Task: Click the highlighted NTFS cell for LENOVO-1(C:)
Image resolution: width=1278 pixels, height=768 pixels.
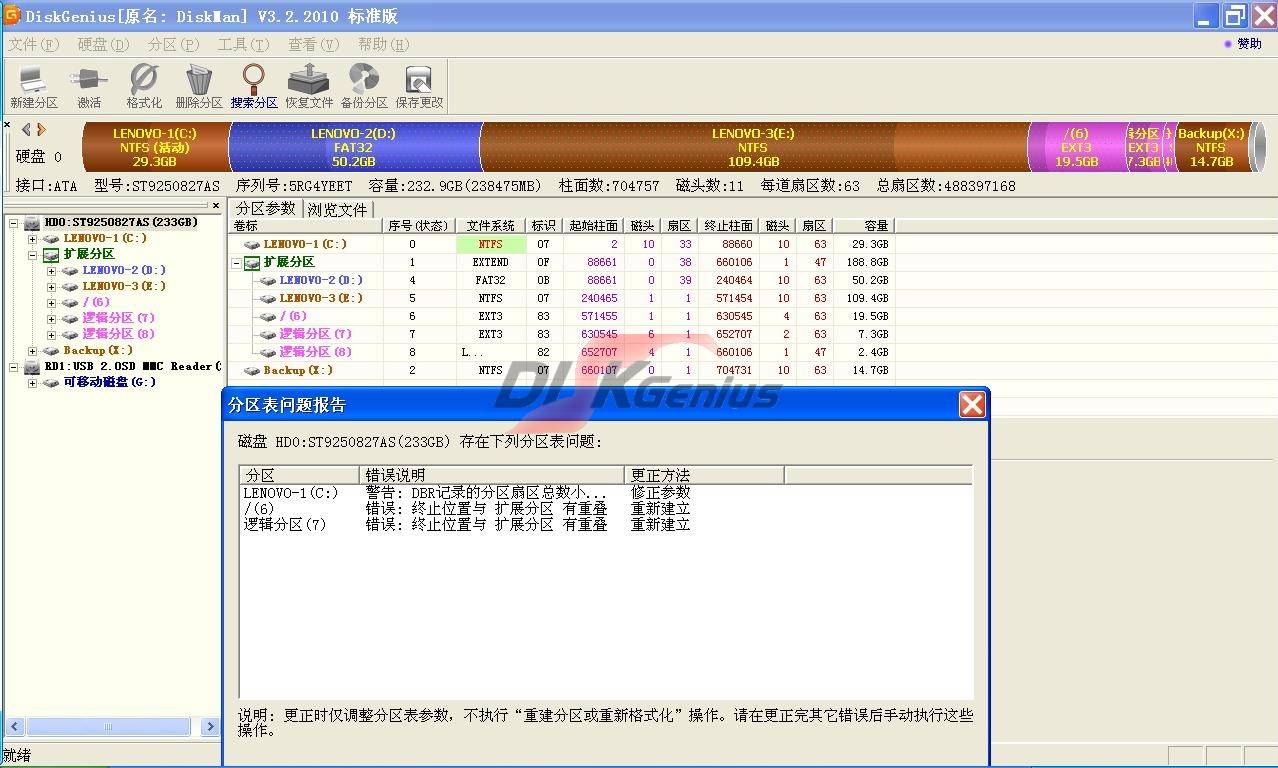Action: point(491,244)
